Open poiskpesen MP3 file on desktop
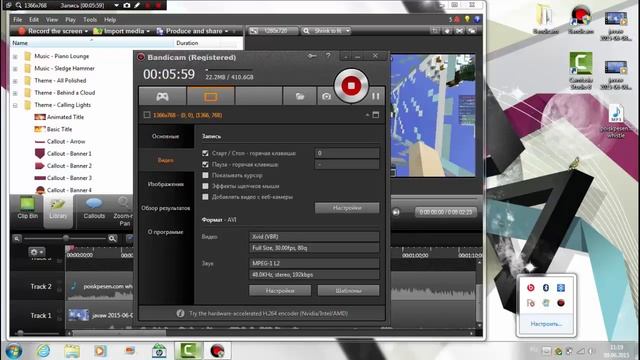This screenshot has width=640, height=360. pyautogui.click(x=616, y=121)
